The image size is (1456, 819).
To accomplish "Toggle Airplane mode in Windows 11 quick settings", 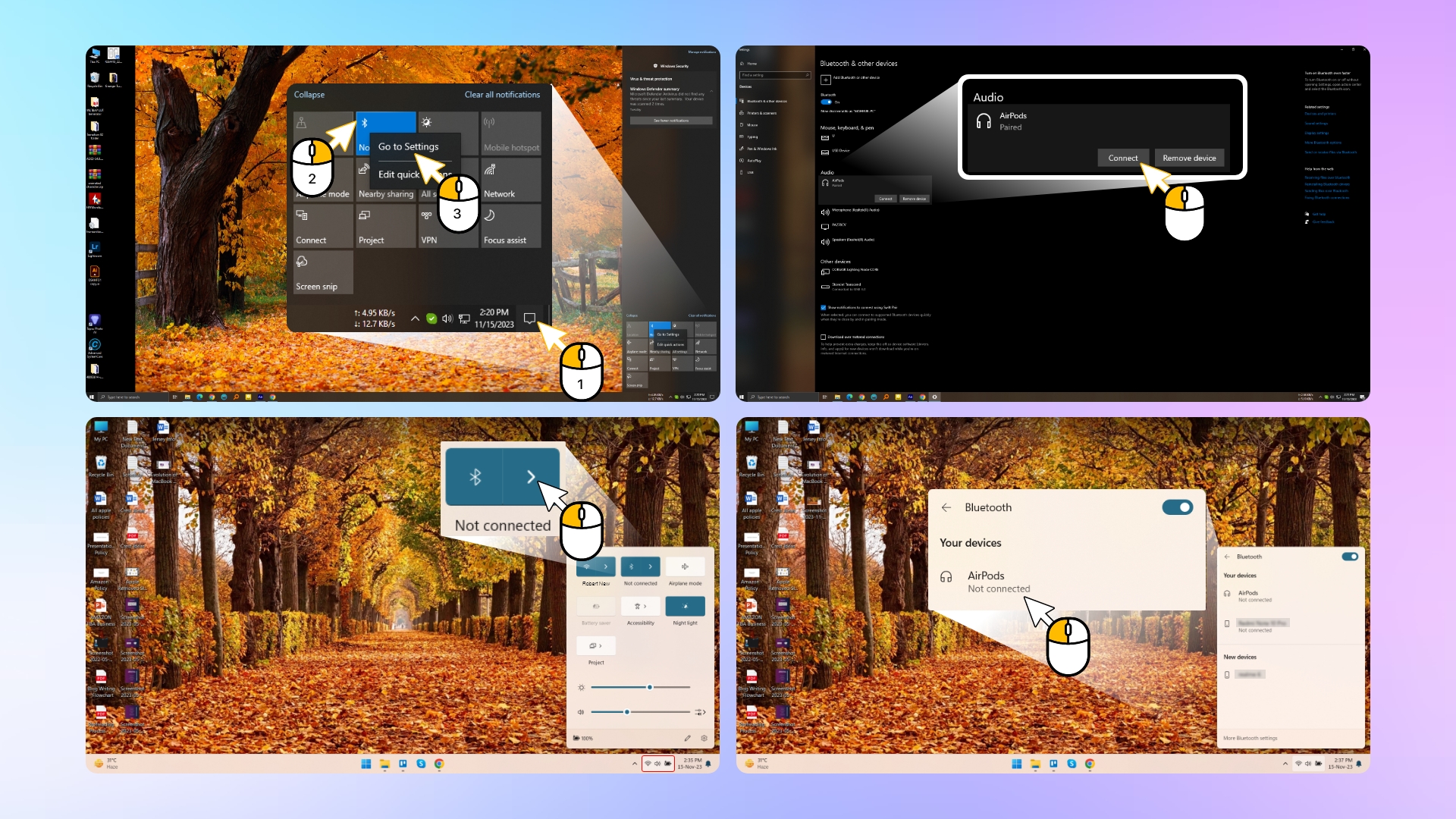I will pos(685,566).
